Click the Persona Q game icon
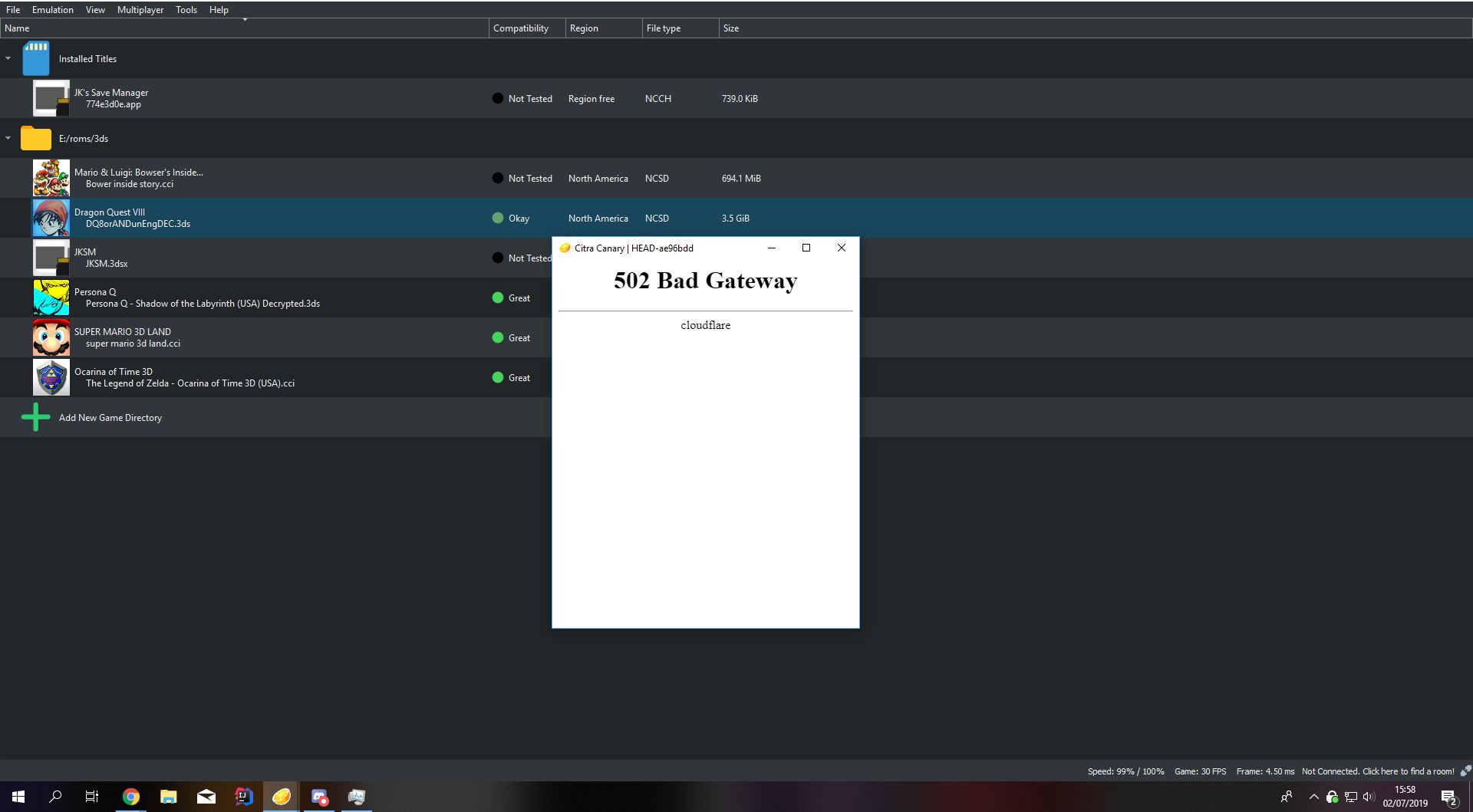This screenshot has width=1473, height=812. 51,298
